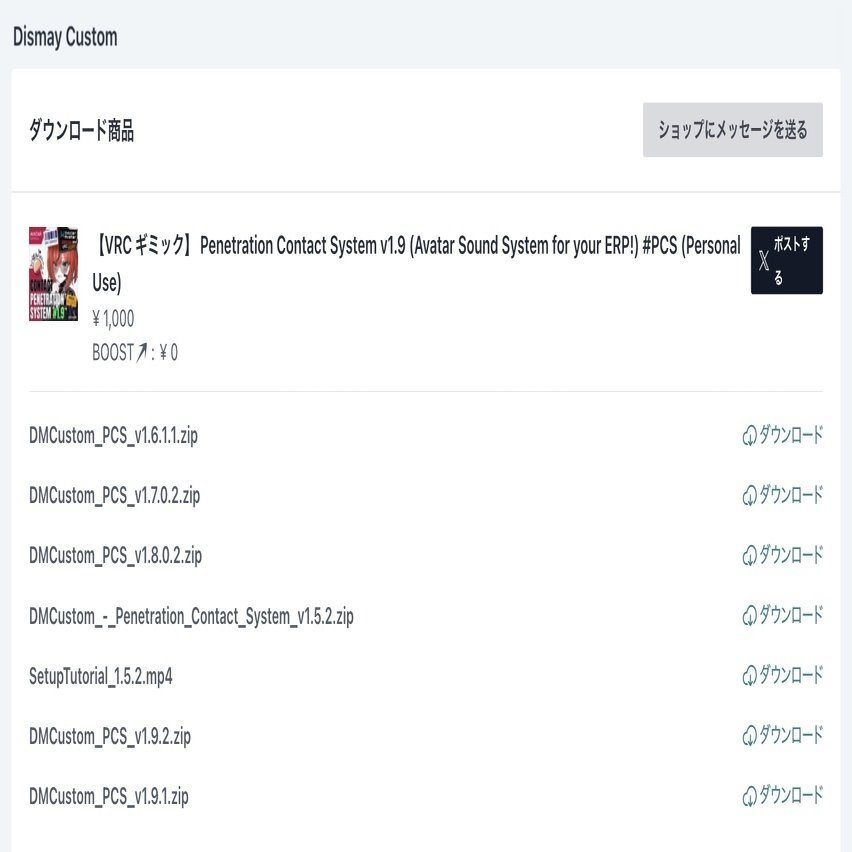Viewport: 852px width, 852px height.
Task: Click the ダウンロード text for SetupTutorial mp4
Action: (791, 676)
